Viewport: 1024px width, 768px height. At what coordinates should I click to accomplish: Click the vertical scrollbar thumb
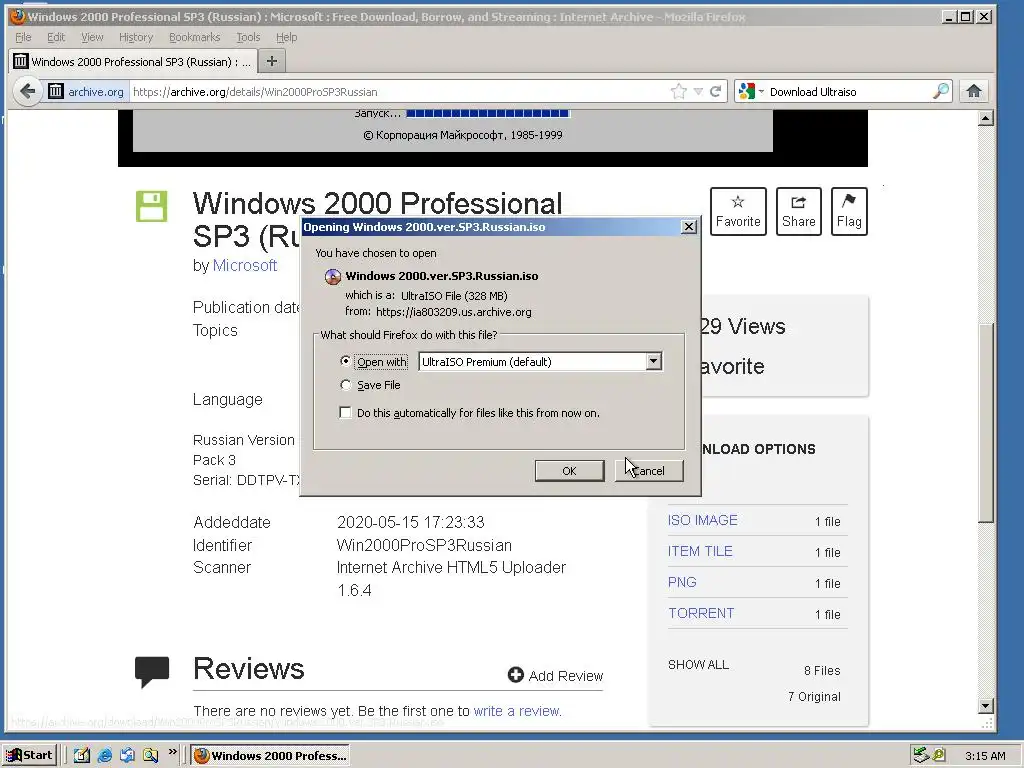click(986, 422)
